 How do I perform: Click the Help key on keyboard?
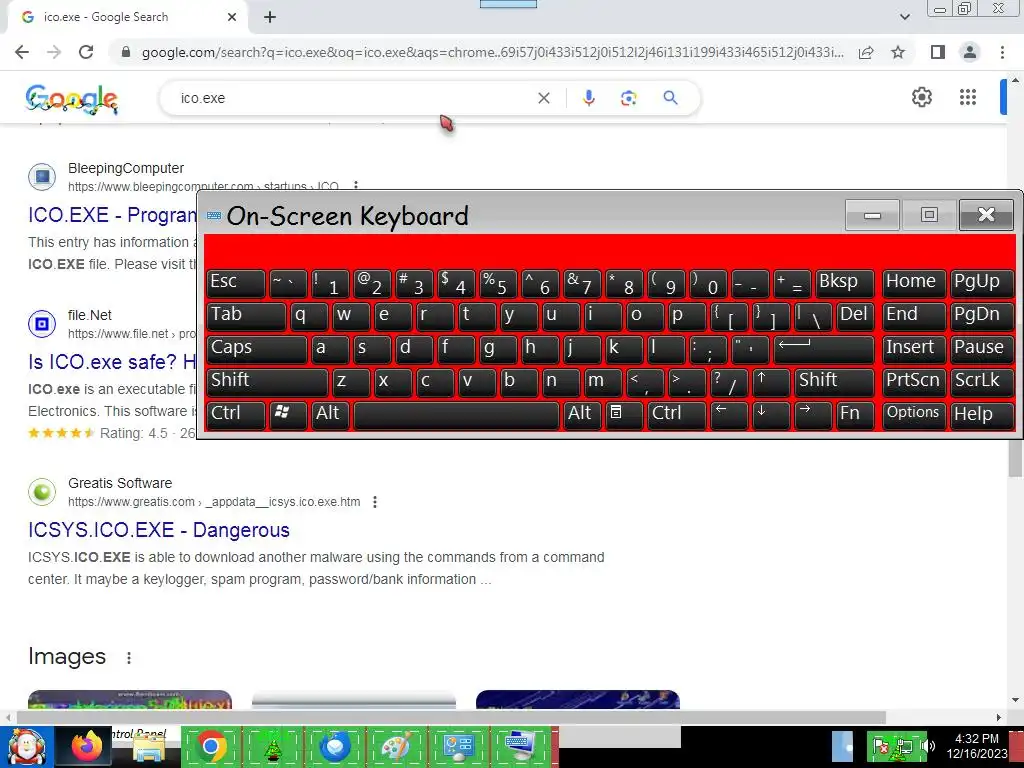click(x=982, y=415)
